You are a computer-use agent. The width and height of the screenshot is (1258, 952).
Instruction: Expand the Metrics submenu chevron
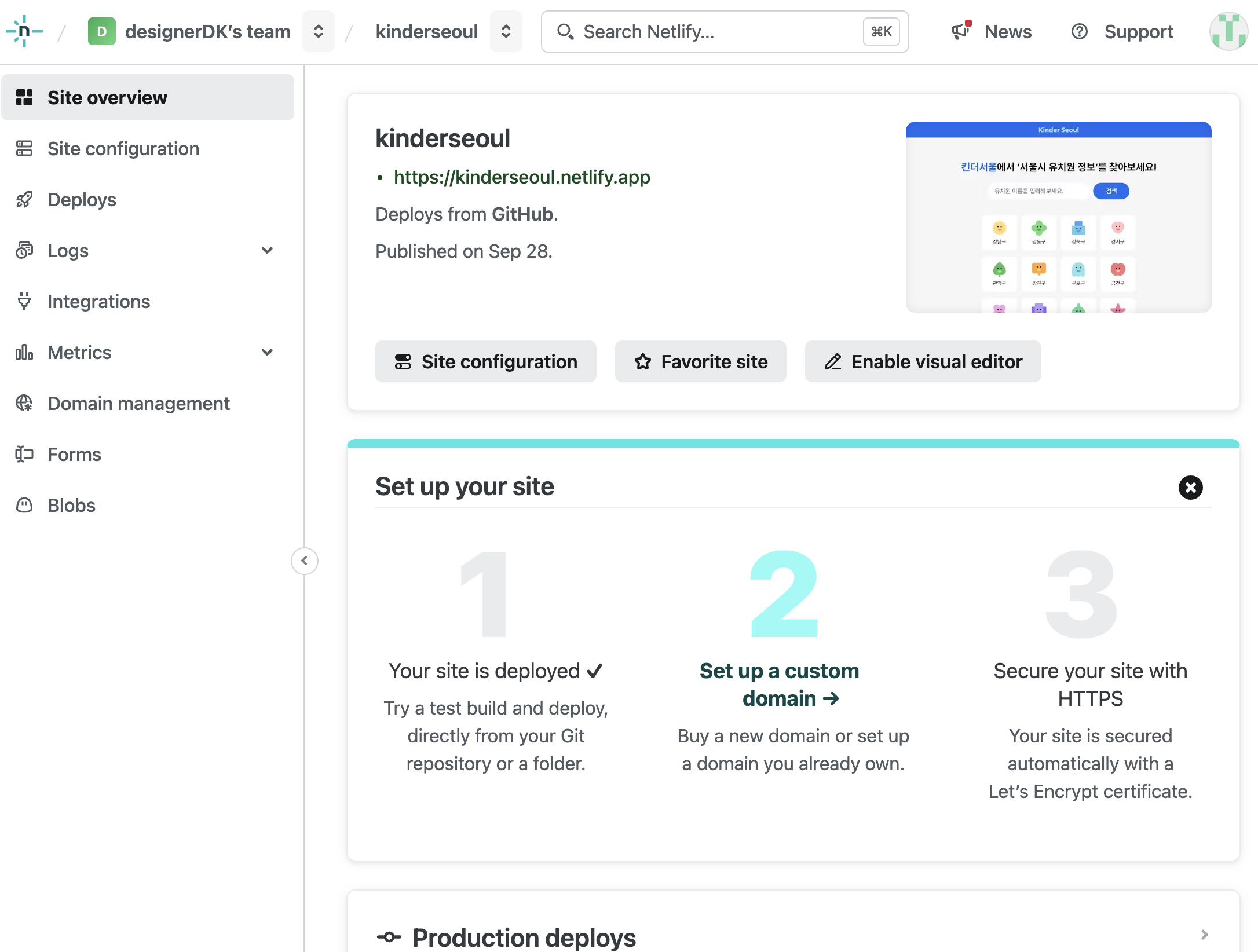click(267, 353)
